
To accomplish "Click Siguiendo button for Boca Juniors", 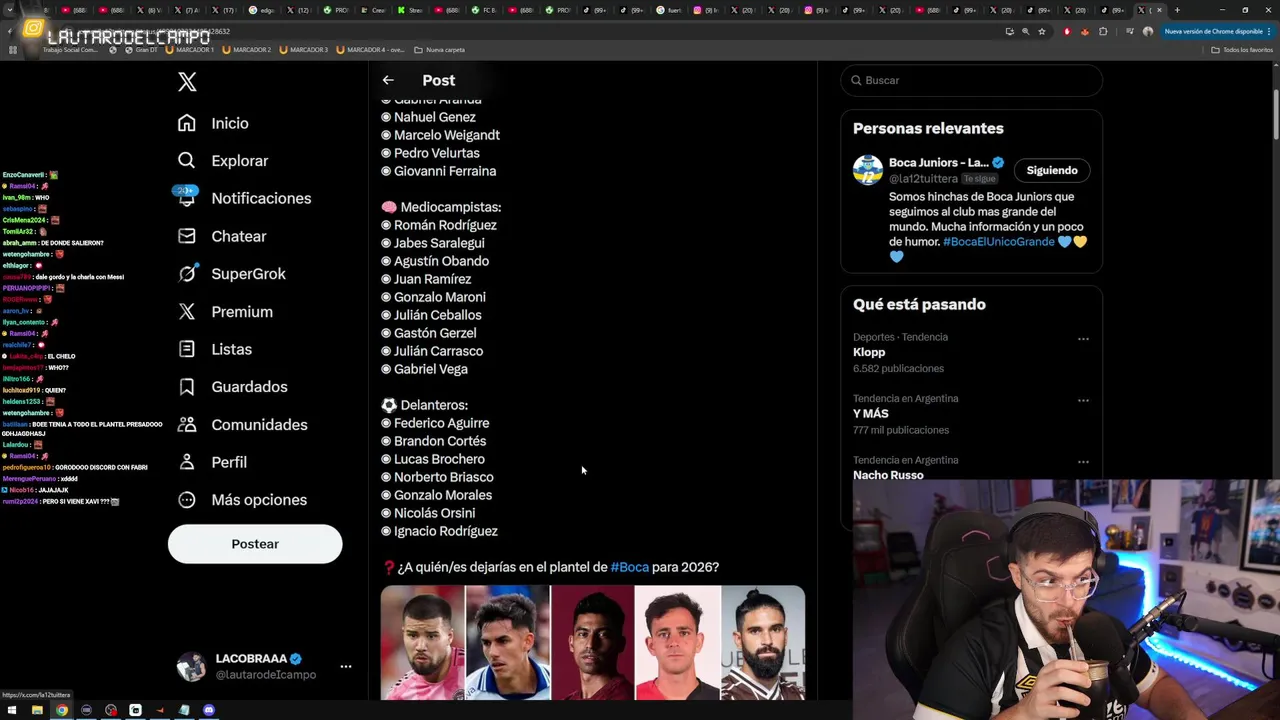I will [1052, 170].
